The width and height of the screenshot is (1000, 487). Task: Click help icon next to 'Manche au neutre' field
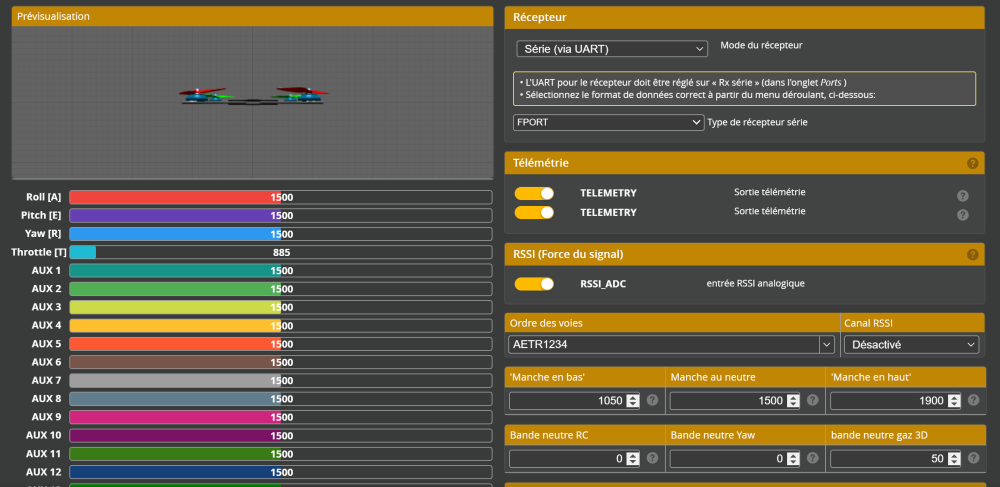(x=813, y=400)
